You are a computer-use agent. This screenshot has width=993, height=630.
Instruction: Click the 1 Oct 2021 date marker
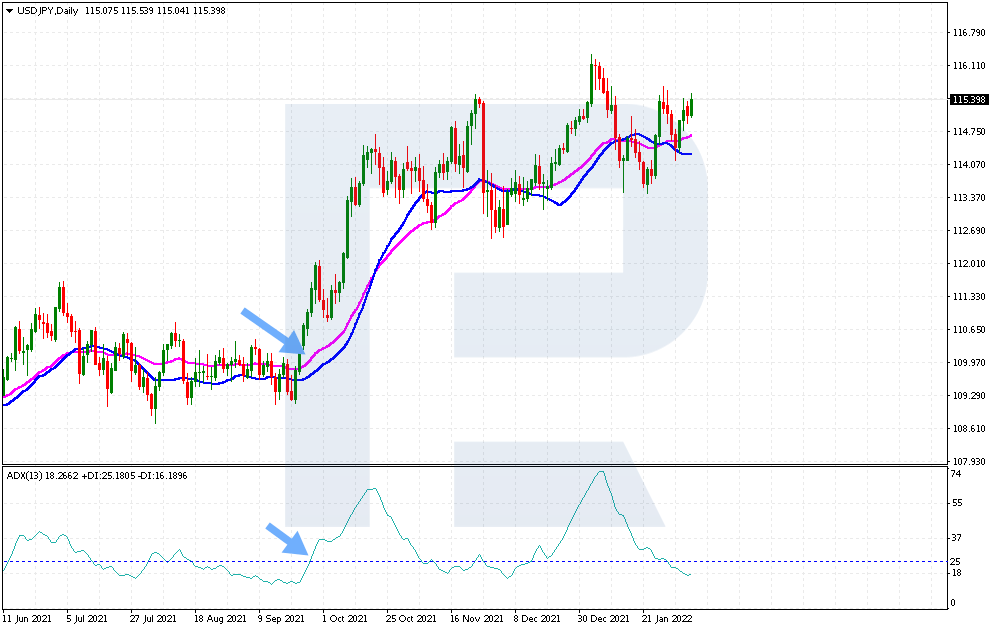[345, 618]
